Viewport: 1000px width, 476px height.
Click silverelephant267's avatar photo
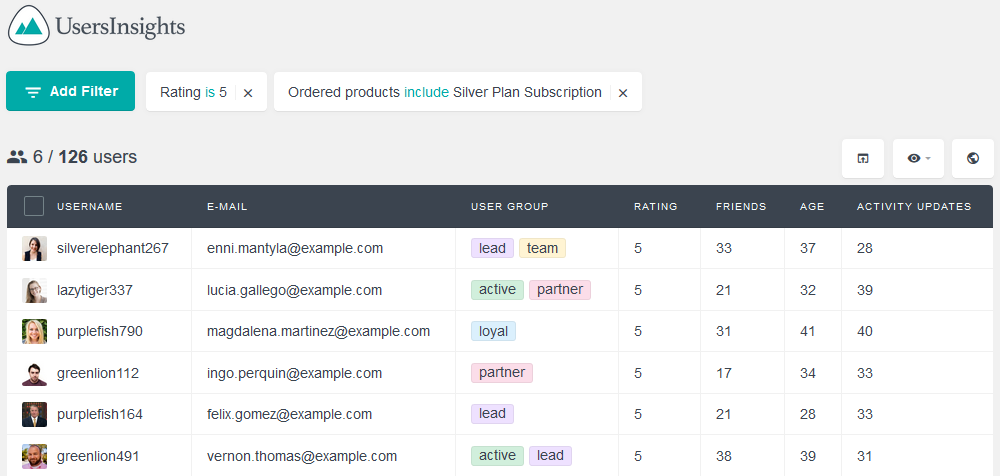click(x=34, y=248)
